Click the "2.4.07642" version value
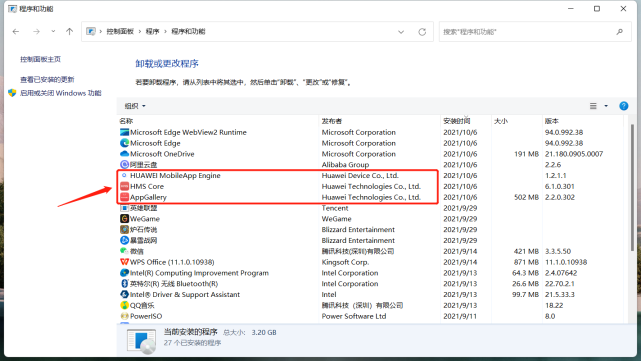This screenshot has height=361, width=641. pos(560,273)
